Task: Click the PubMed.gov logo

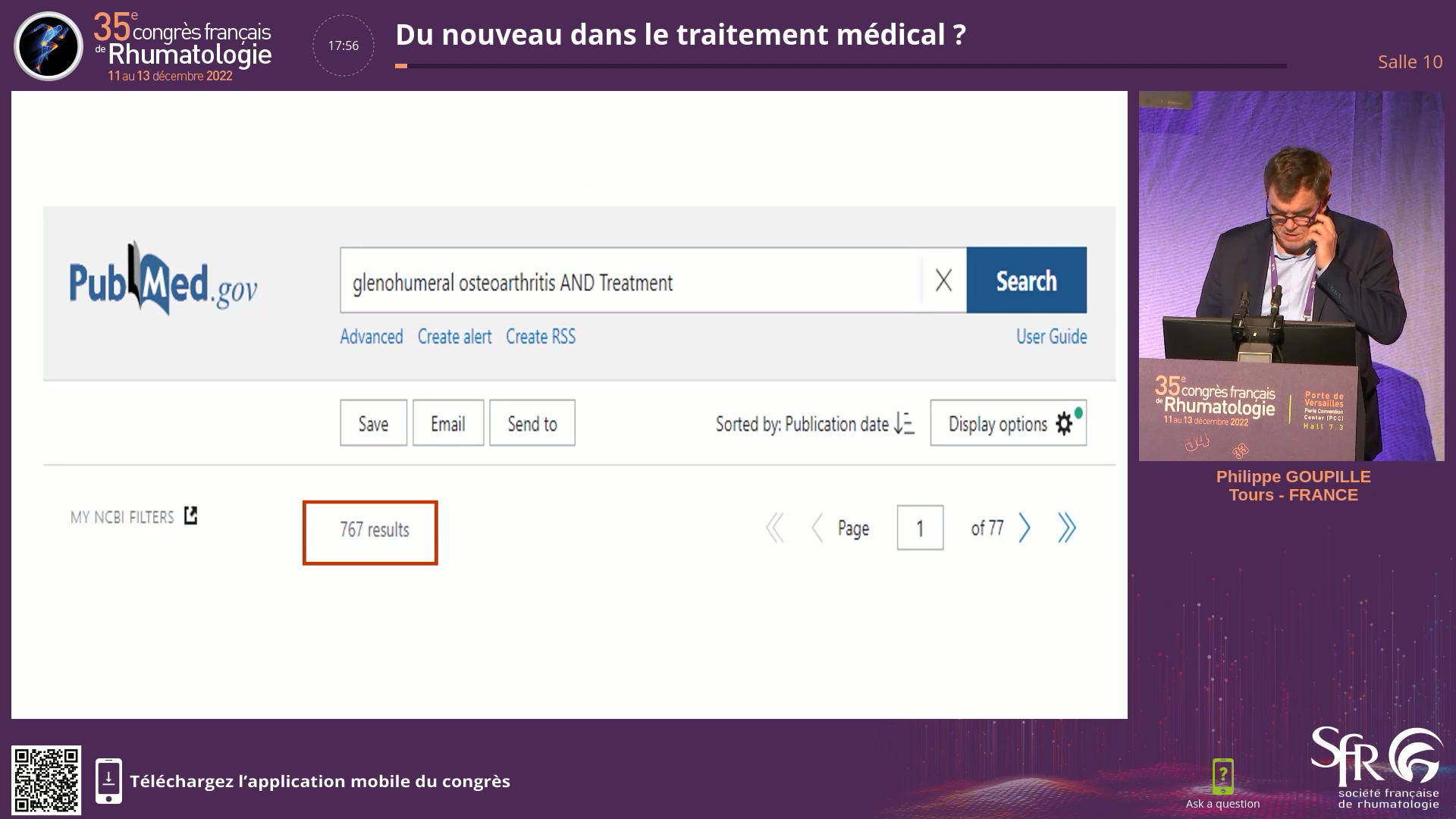Action: coord(163,279)
